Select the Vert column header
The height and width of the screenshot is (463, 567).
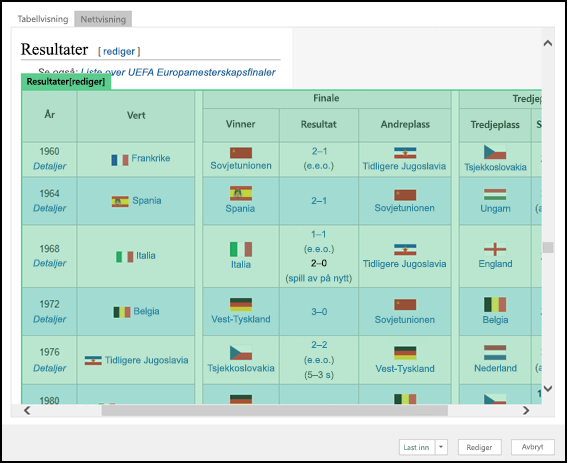point(136,116)
